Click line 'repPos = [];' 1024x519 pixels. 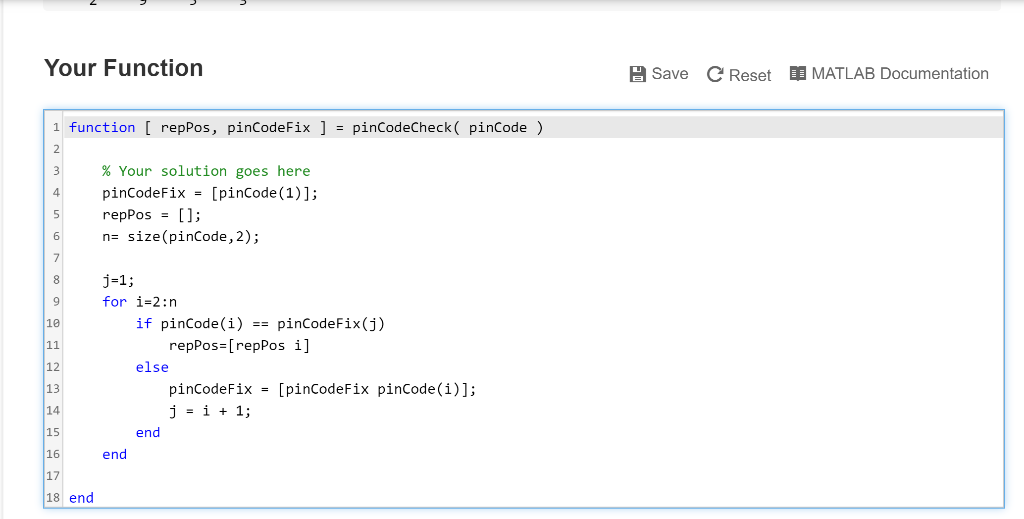pos(152,215)
